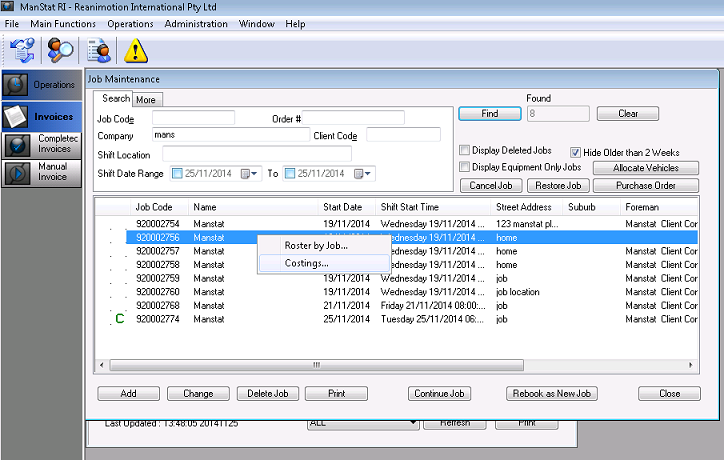Image resolution: width=724 pixels, height=460 pixels.
Task: Click the Client Code input field
Action: coord(403,135)
